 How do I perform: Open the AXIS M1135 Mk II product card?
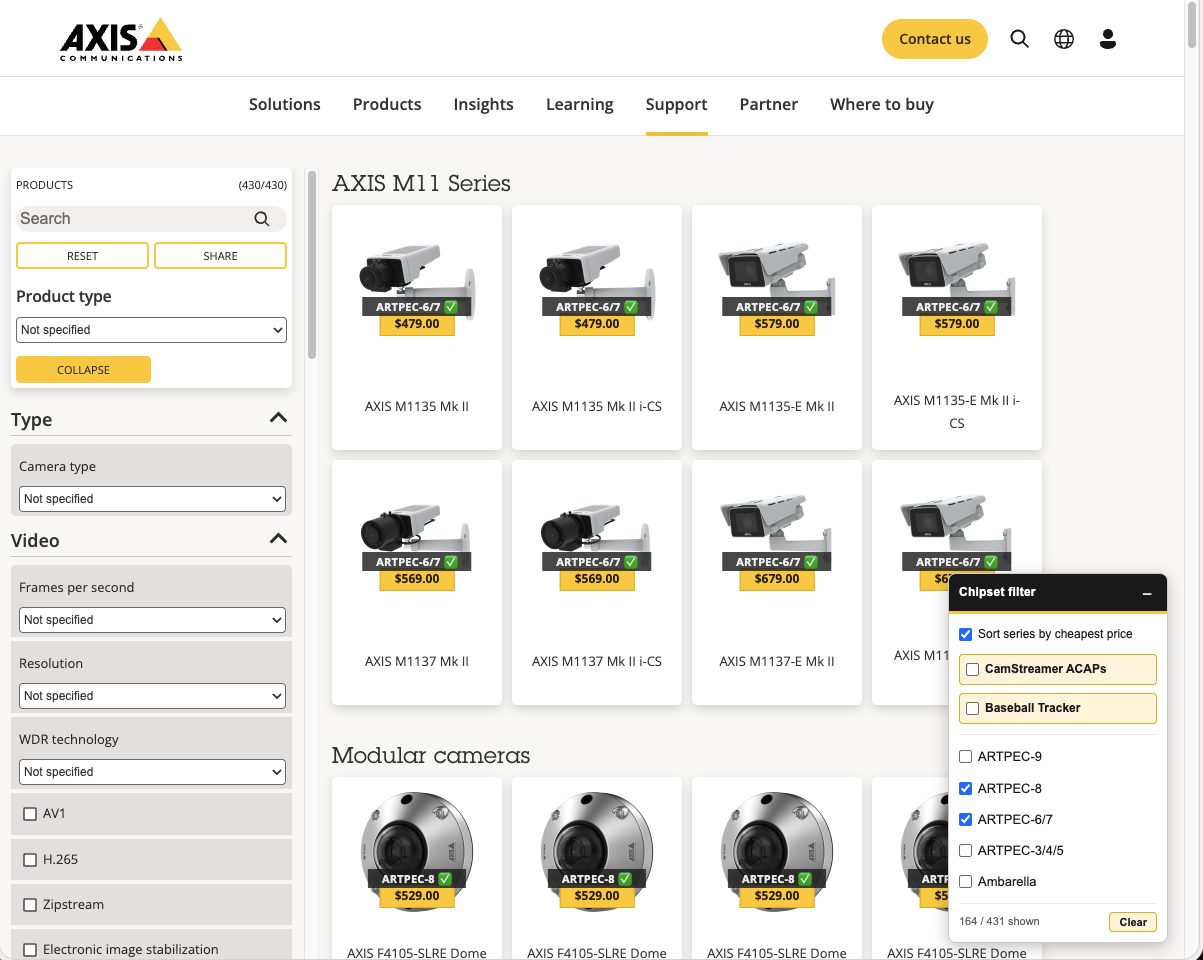(417, 328)
